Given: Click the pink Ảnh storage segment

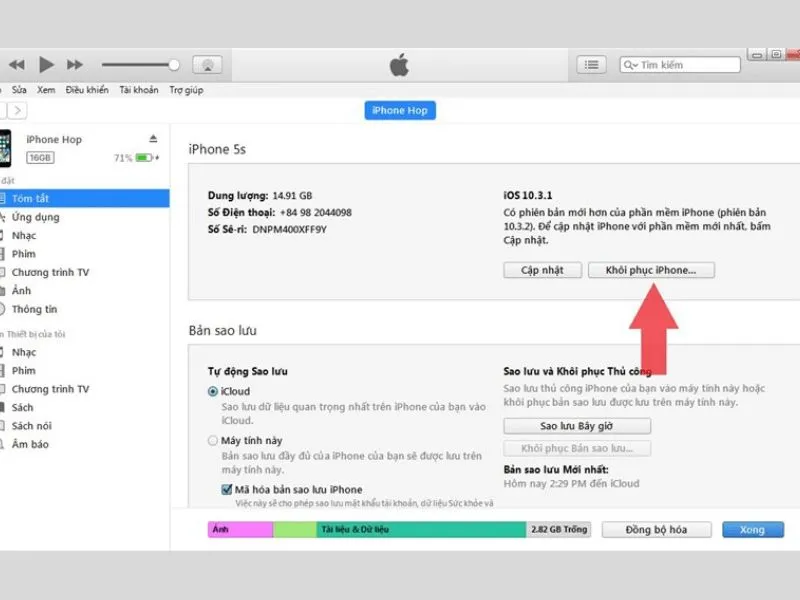Looking at the screenshot, I should pos(240,530).
